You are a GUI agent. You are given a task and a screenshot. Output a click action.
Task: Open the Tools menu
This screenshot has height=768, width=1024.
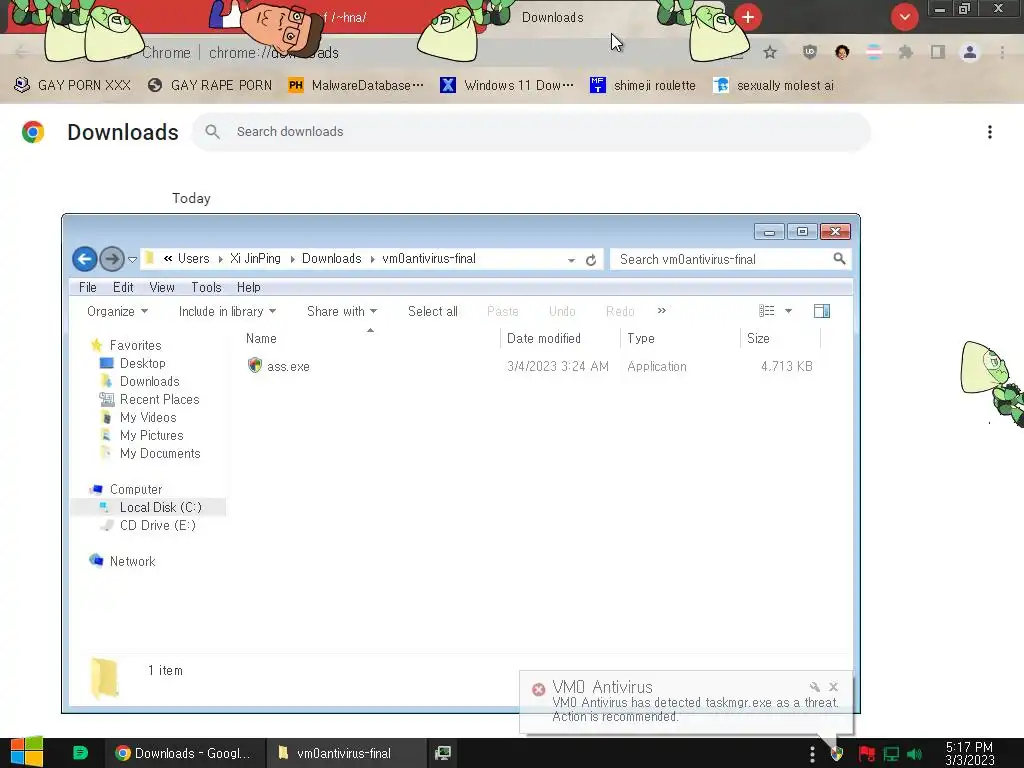click(x=206, y=287)
